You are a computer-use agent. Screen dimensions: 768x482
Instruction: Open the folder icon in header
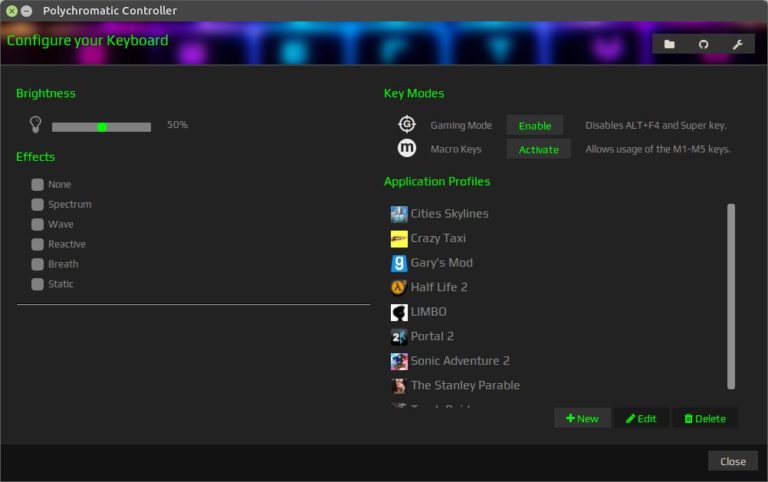tap(669, 45)
